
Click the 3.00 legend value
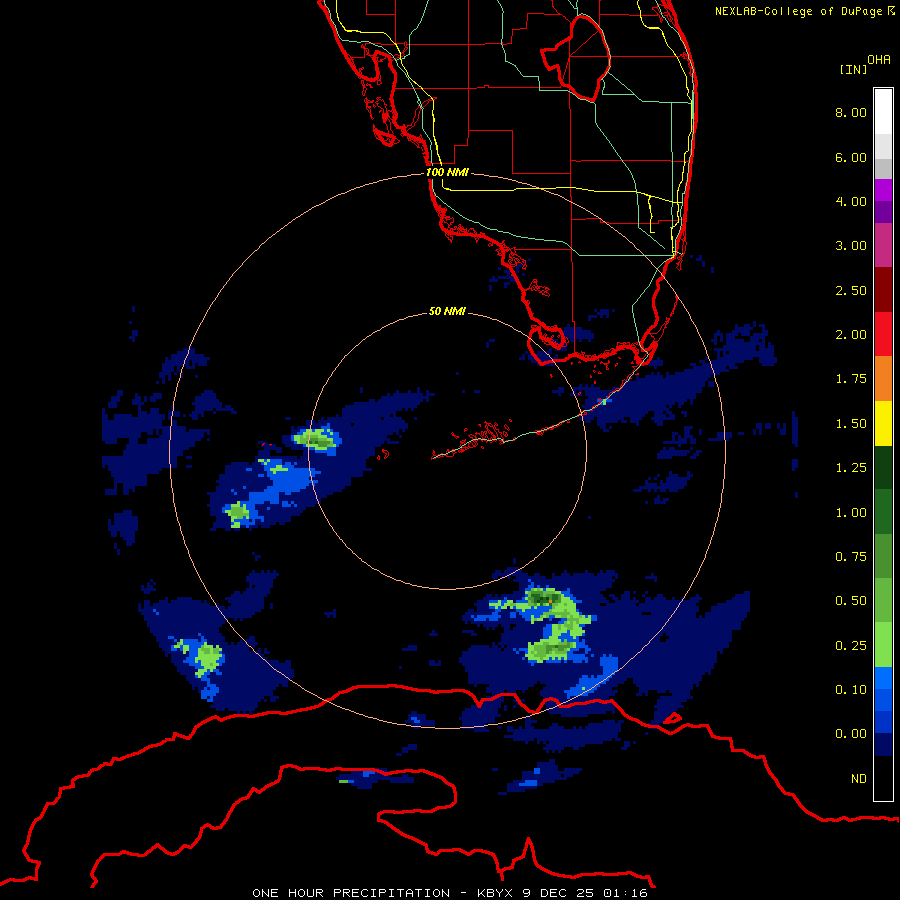[x=851, y=246]
